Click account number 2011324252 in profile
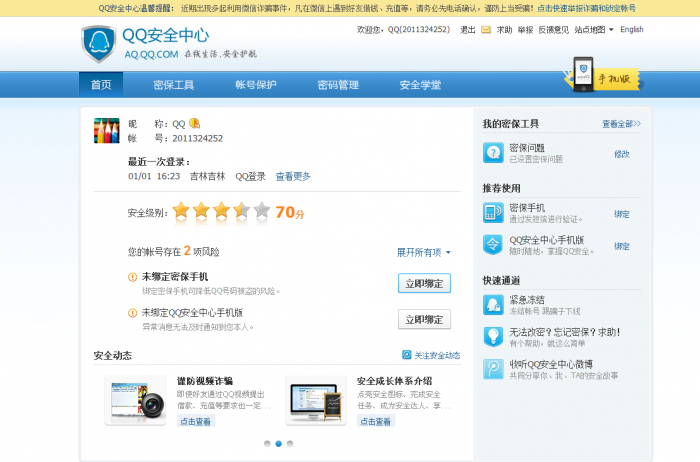The height and width of the screenshot is (462, 700). 198,138
